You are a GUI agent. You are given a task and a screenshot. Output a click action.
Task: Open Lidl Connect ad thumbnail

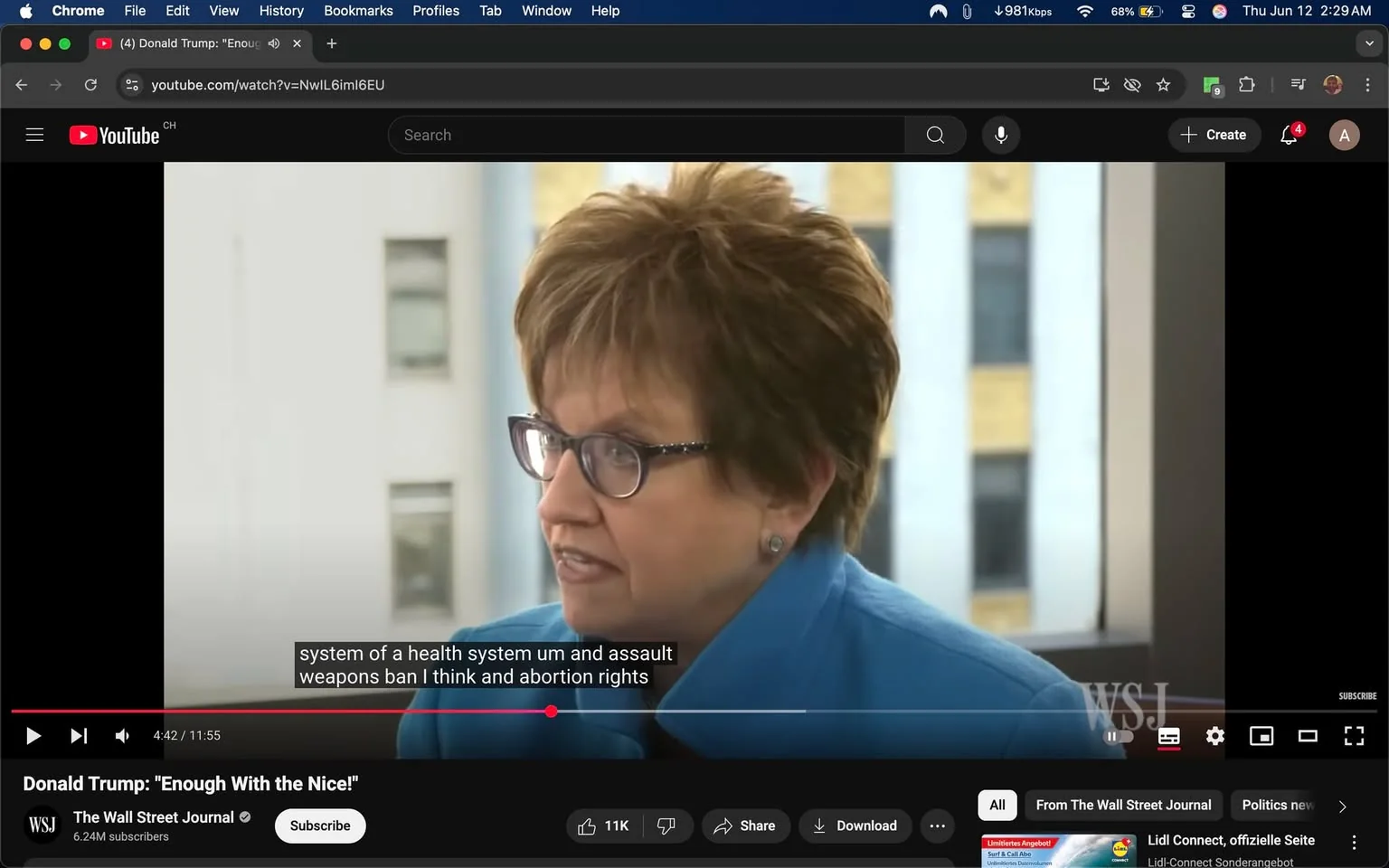tap(1058, 852)
